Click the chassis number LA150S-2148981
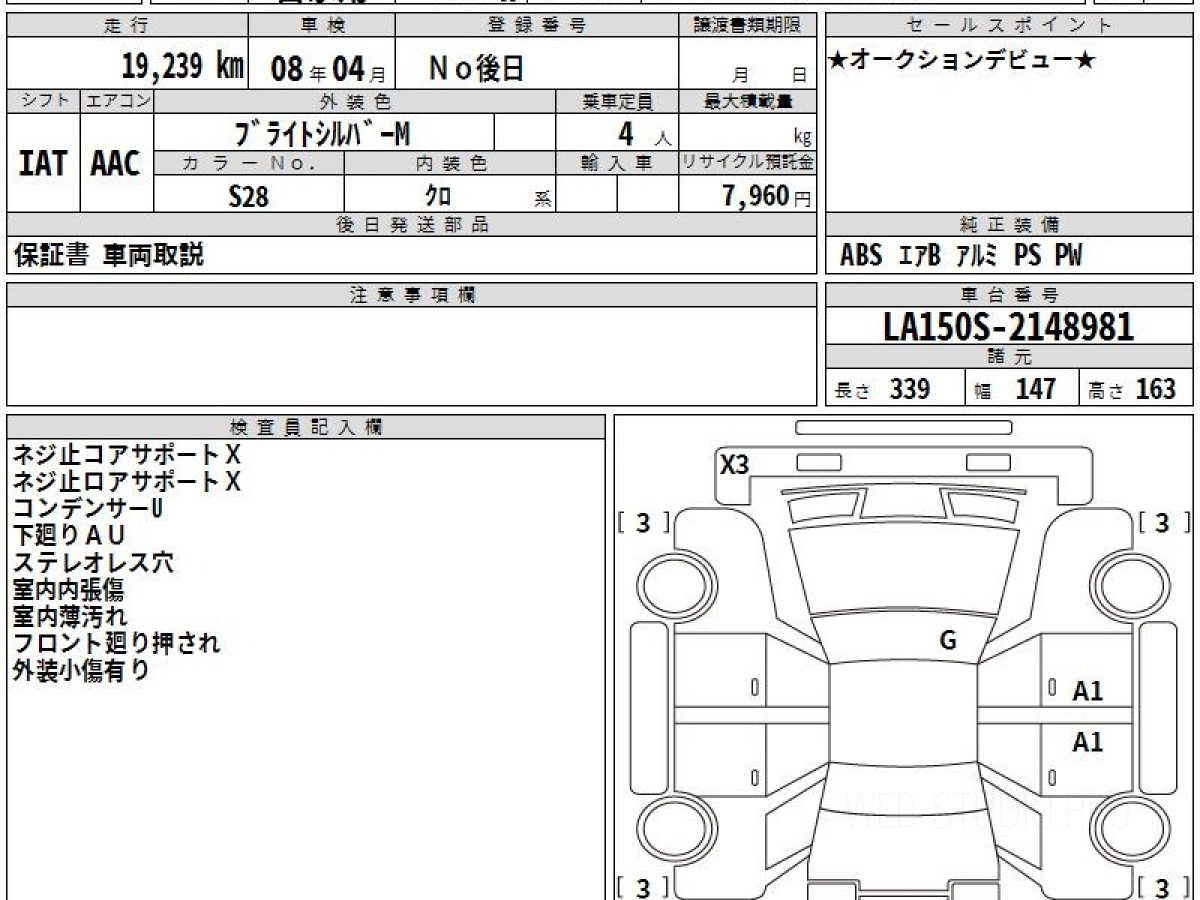The height and width of the screenshot is (900, 1200). click(x=1008, y=326)
